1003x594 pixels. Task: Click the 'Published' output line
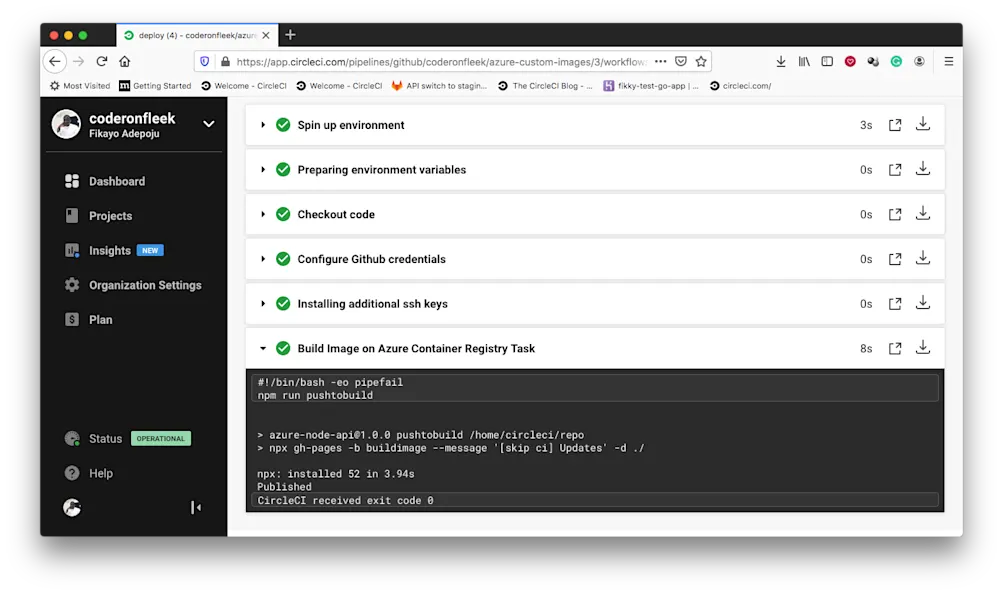tap(284, 487)
